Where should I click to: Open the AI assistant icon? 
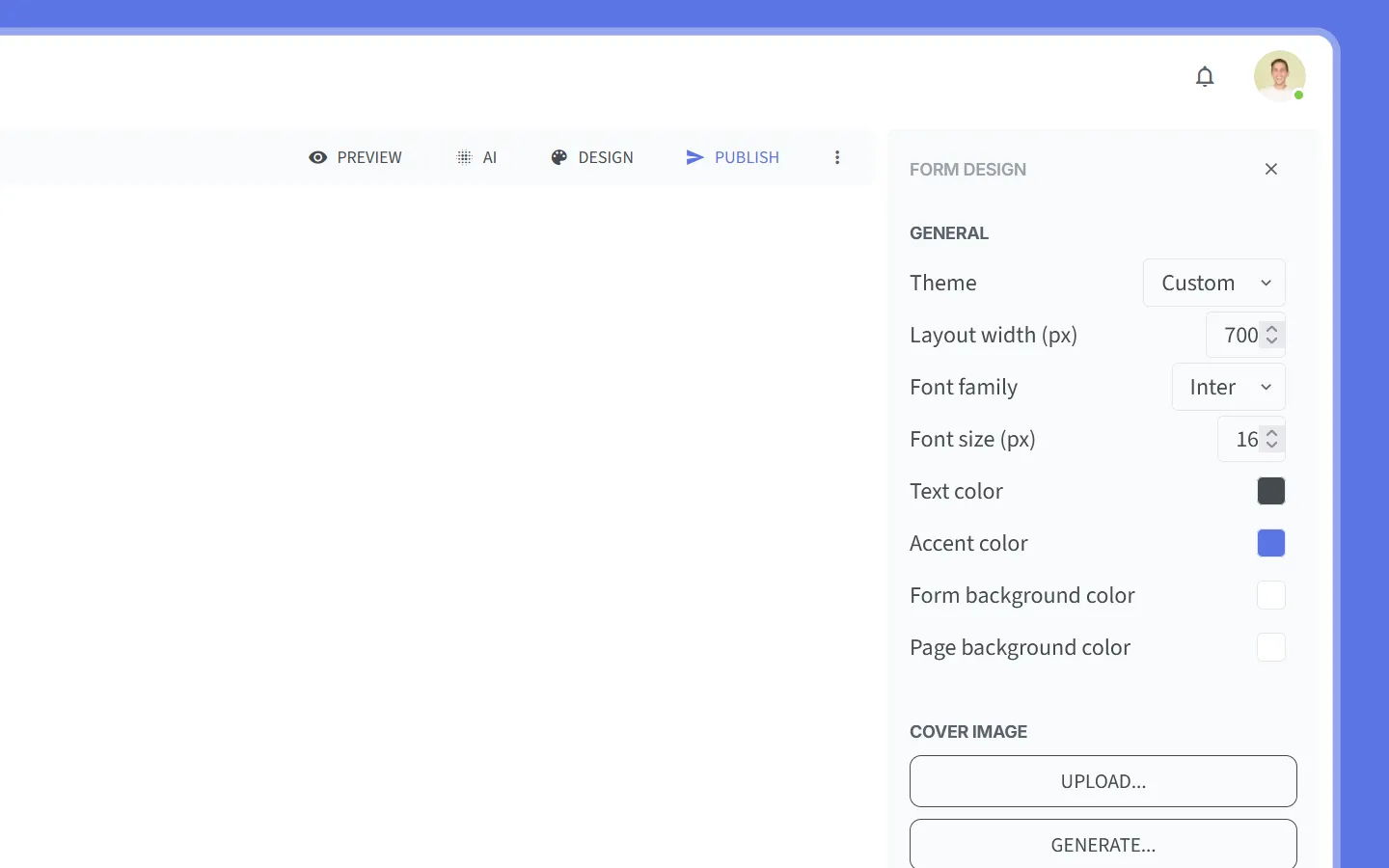(464, 157)
